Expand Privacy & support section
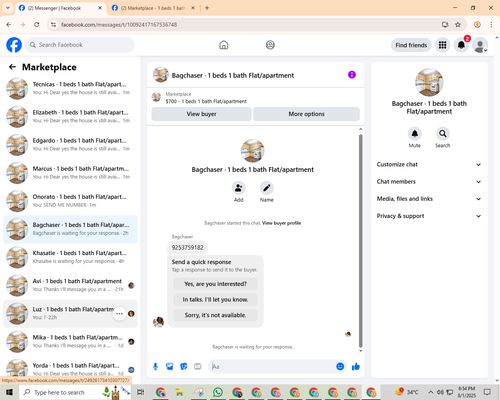 coord(429,216)
